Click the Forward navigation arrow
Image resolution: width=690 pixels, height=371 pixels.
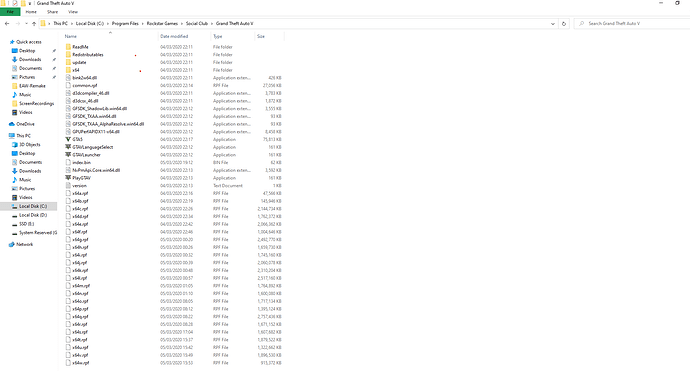coord(18,24)
